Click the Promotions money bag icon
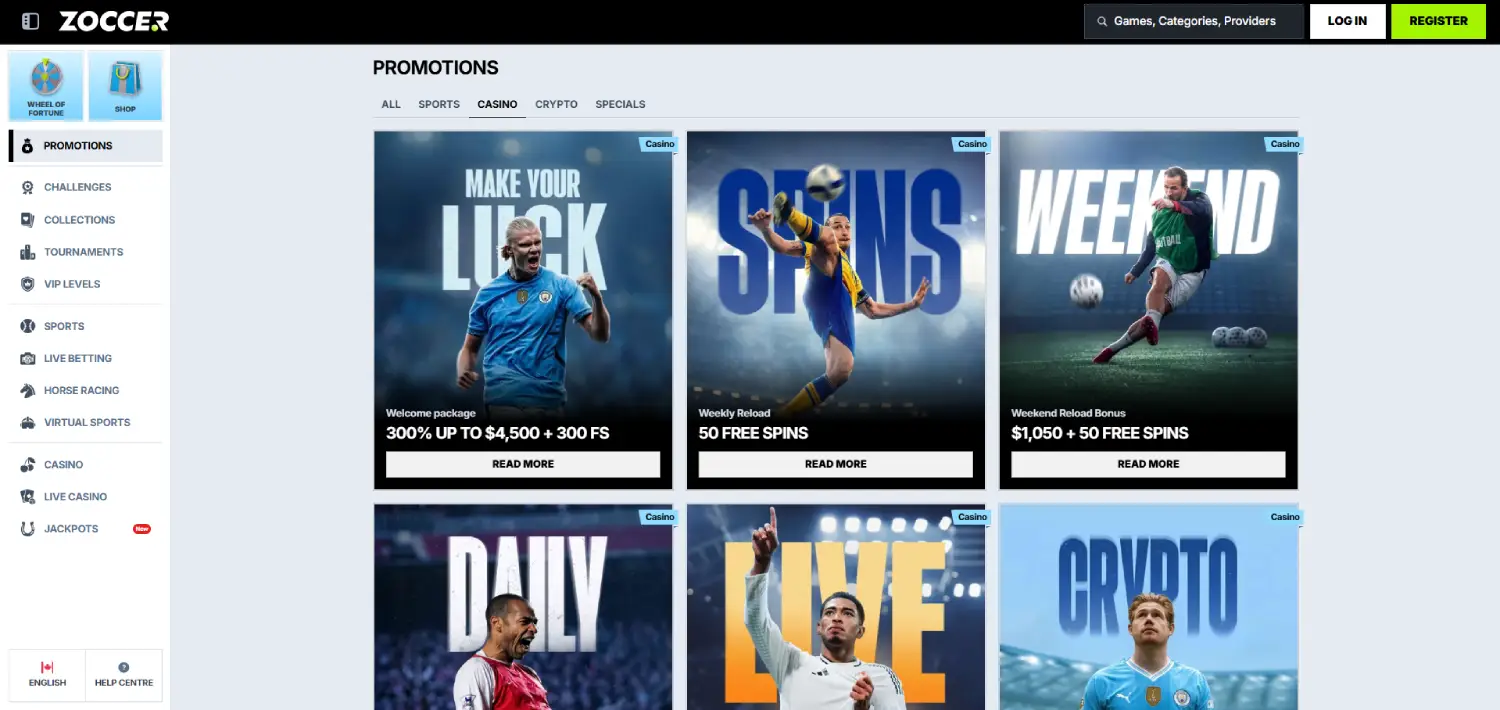Viewport: 1500px width, 710px height. [x=27, y=146]
